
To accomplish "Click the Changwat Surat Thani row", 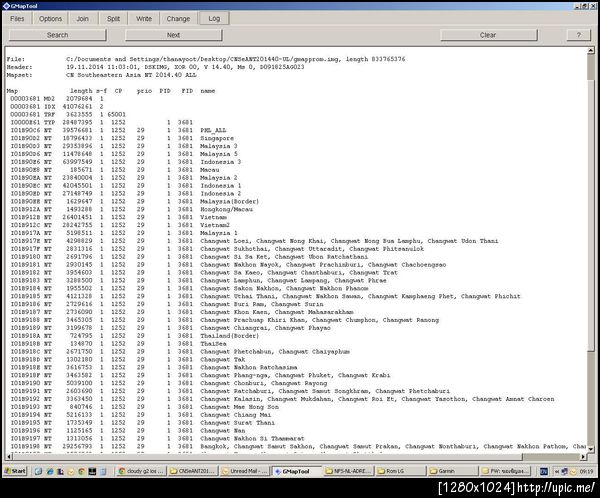I will (x=142, y=423).
